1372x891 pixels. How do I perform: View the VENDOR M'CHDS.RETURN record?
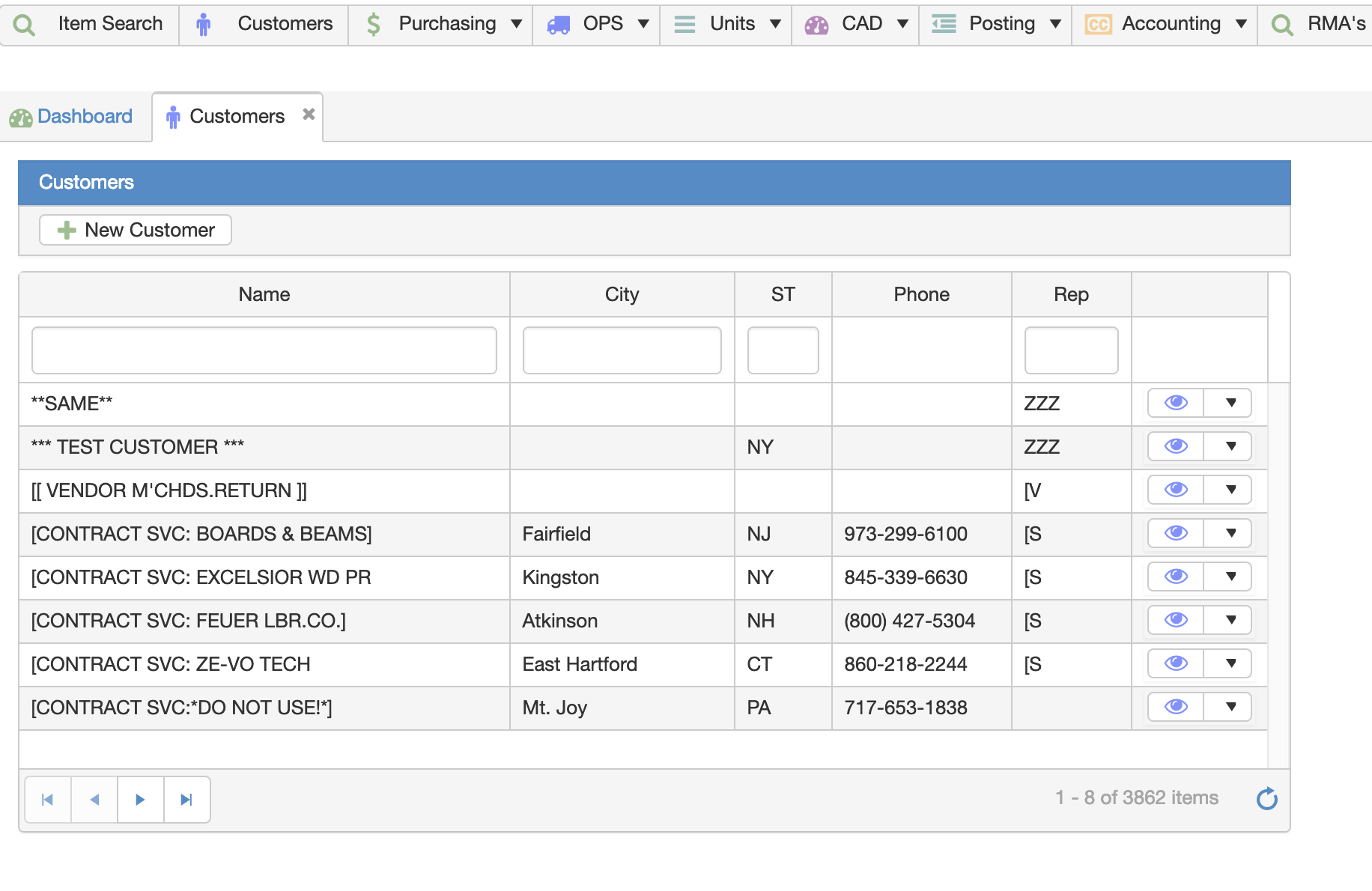click(x=1176, y=490)
